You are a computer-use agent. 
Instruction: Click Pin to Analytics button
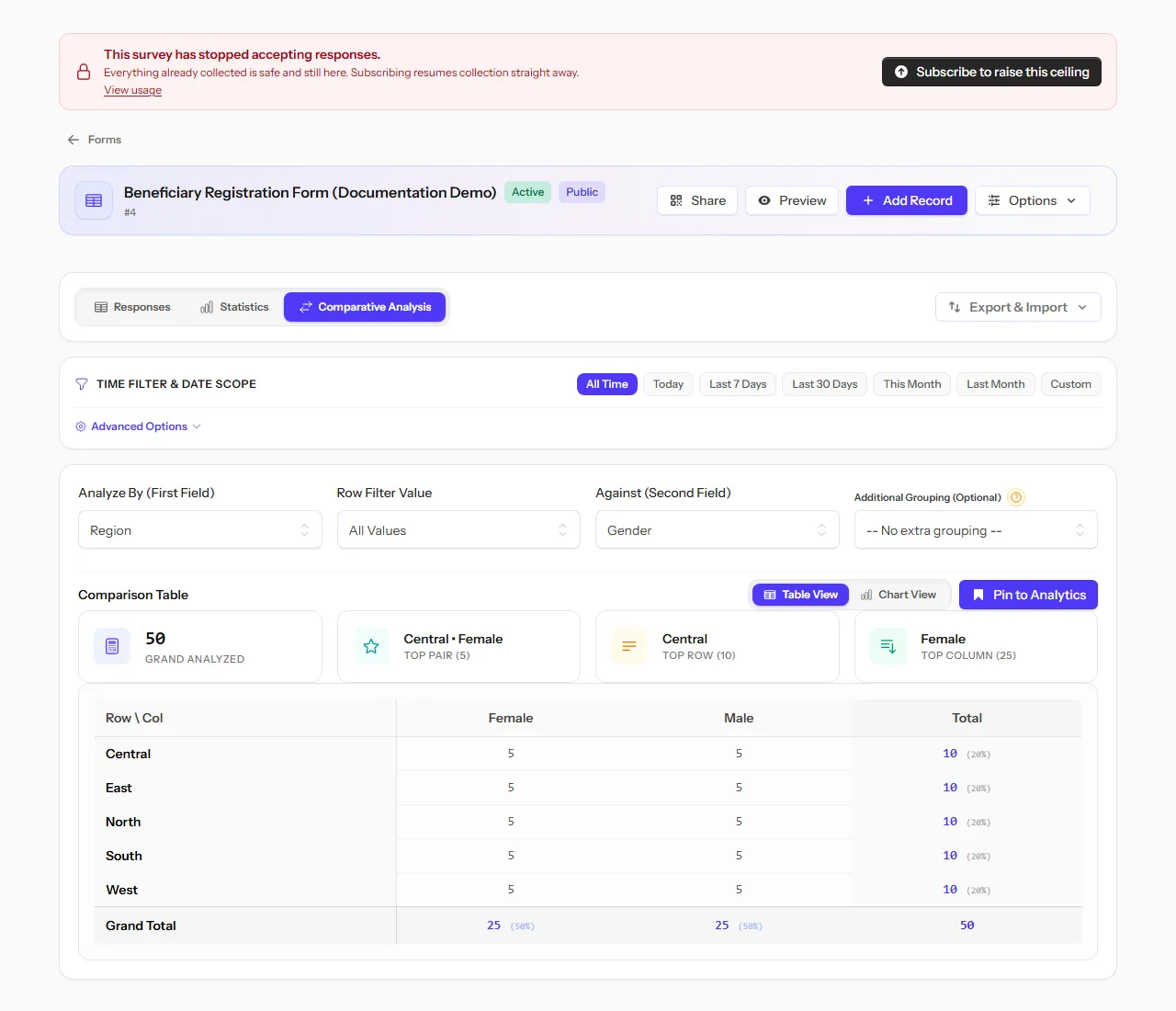[x=1028, y=595]
